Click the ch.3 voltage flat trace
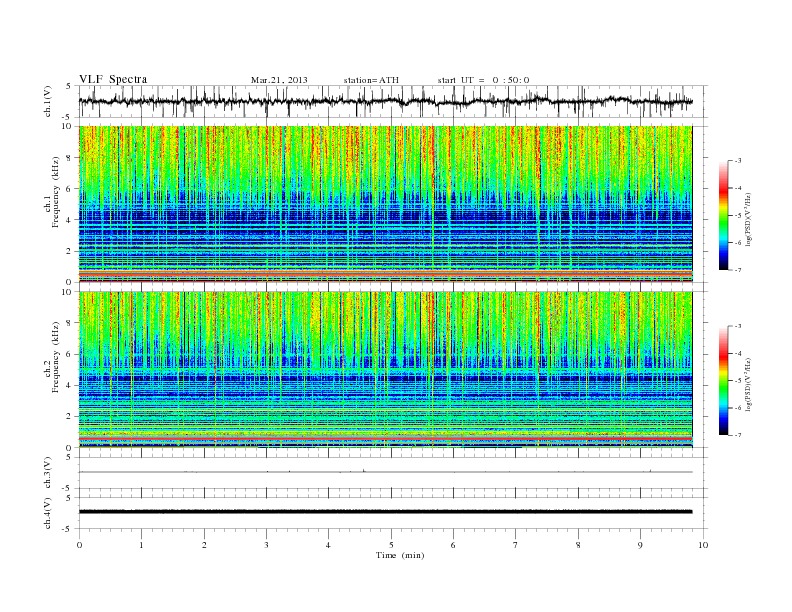Image resolution: width=792 pixels, height=612 pixels. 385,472
